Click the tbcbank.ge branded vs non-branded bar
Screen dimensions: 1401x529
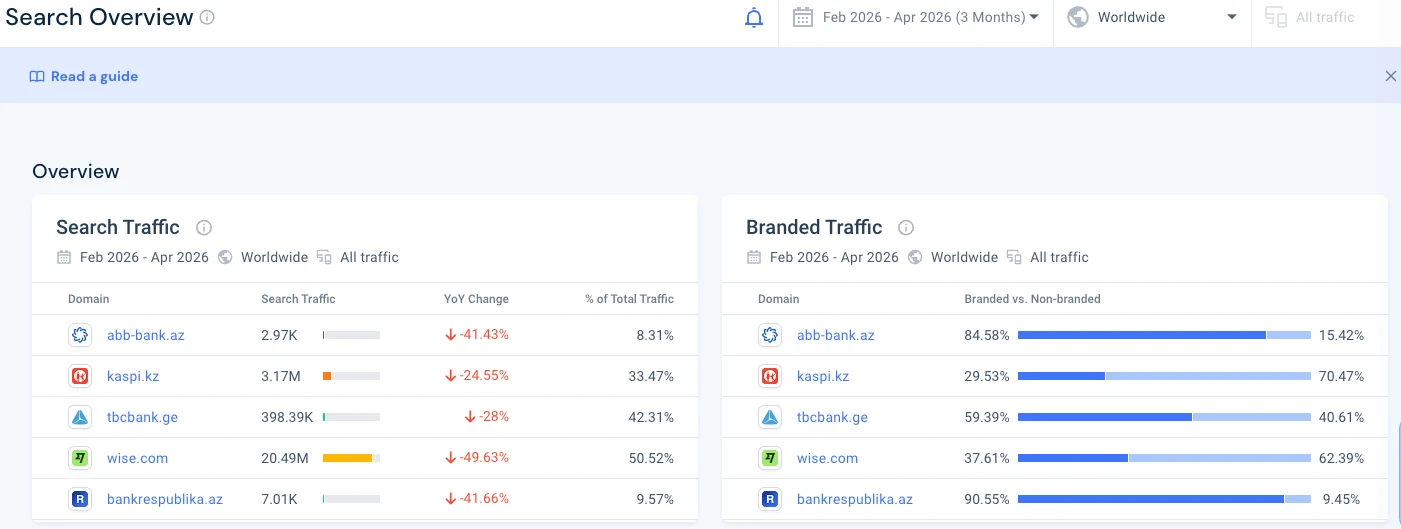coord(1164,417)
